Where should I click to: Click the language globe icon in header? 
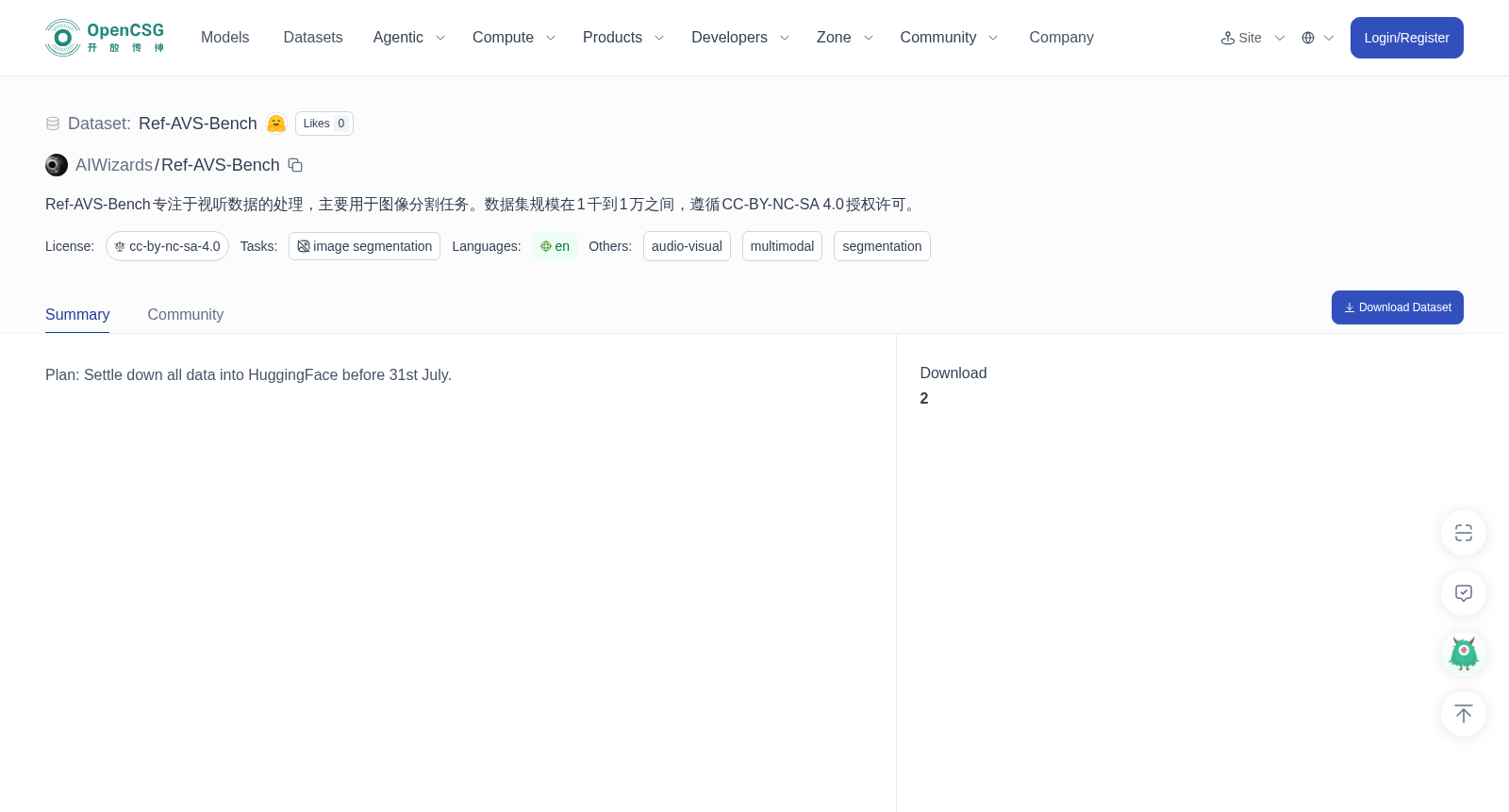click(x=1308, y=38)
